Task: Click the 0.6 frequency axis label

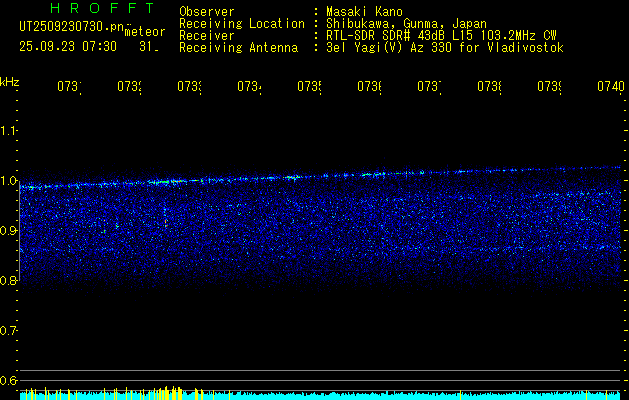Action: coord(9,381)
